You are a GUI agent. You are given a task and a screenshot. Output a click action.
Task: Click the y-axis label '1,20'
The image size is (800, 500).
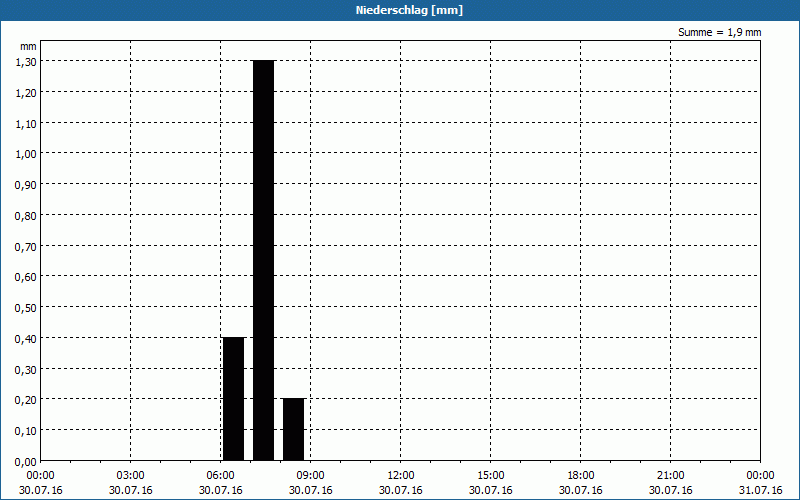[x=26, y=93]
